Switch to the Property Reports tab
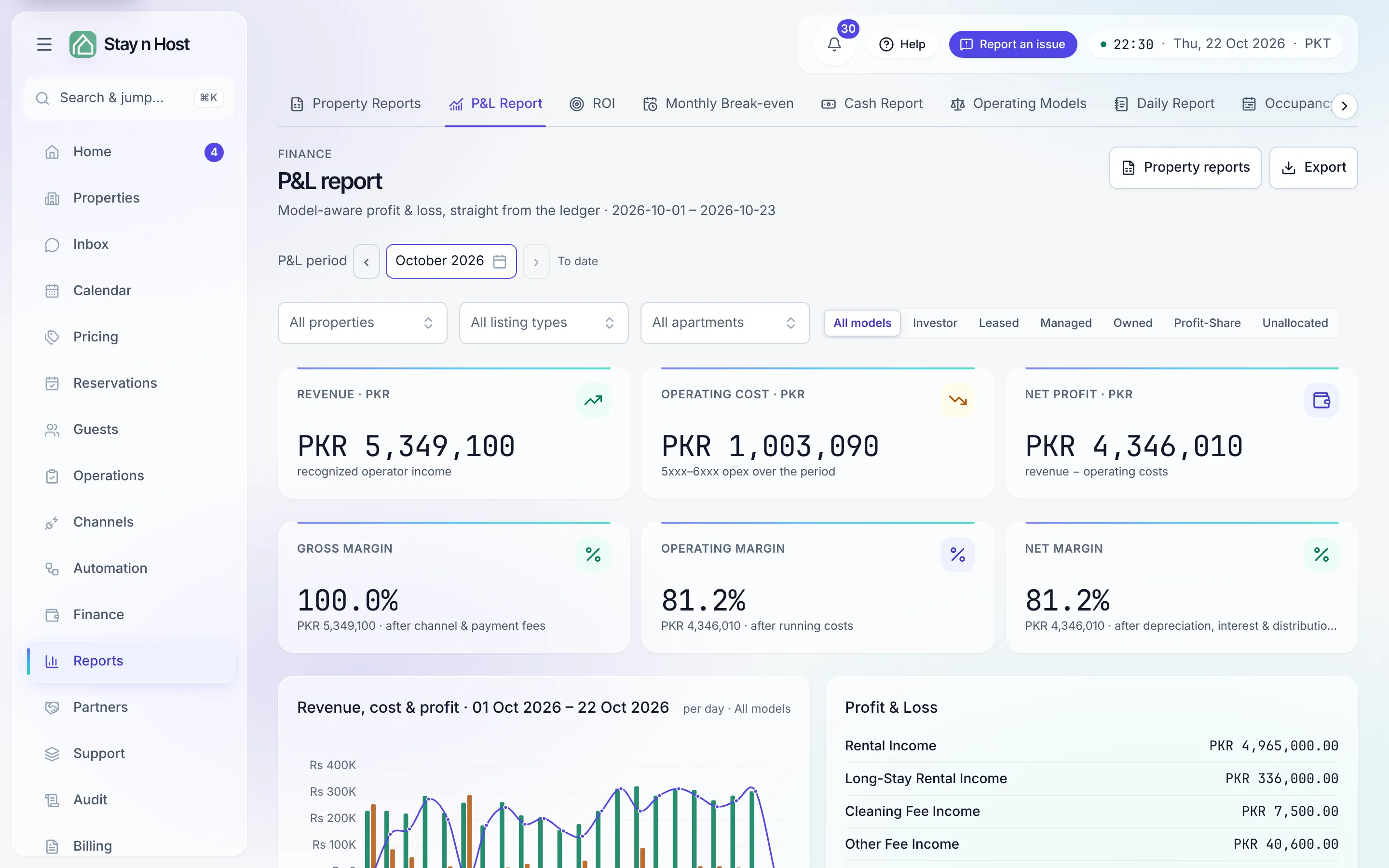This screenshot has width=1389, height=868. [x=355, y=104]
